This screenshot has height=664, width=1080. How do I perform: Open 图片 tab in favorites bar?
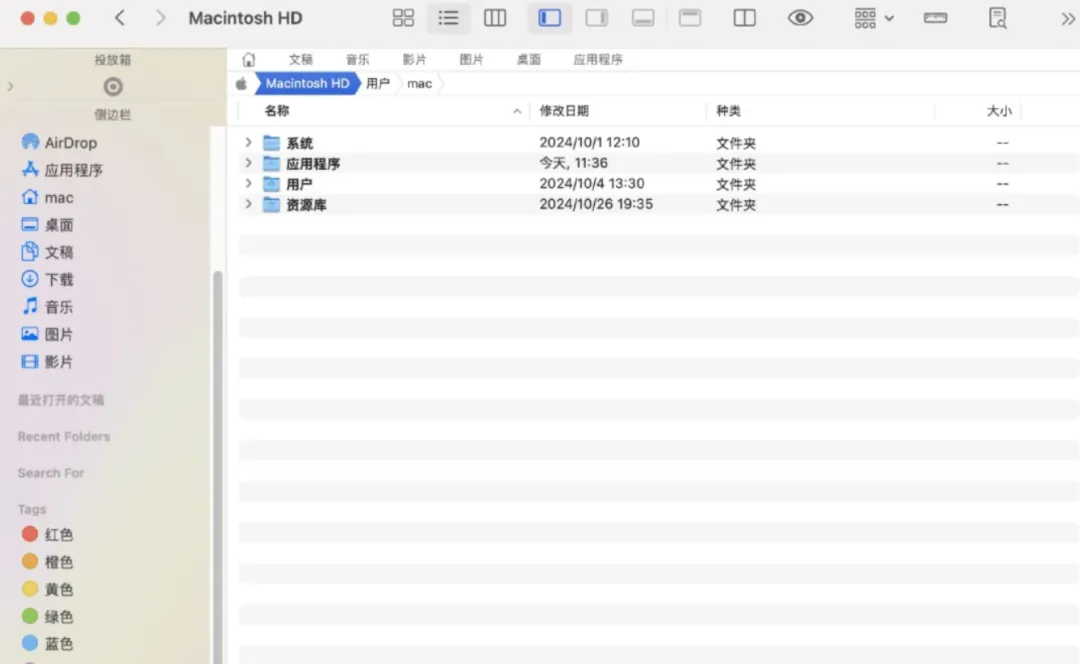472,60
